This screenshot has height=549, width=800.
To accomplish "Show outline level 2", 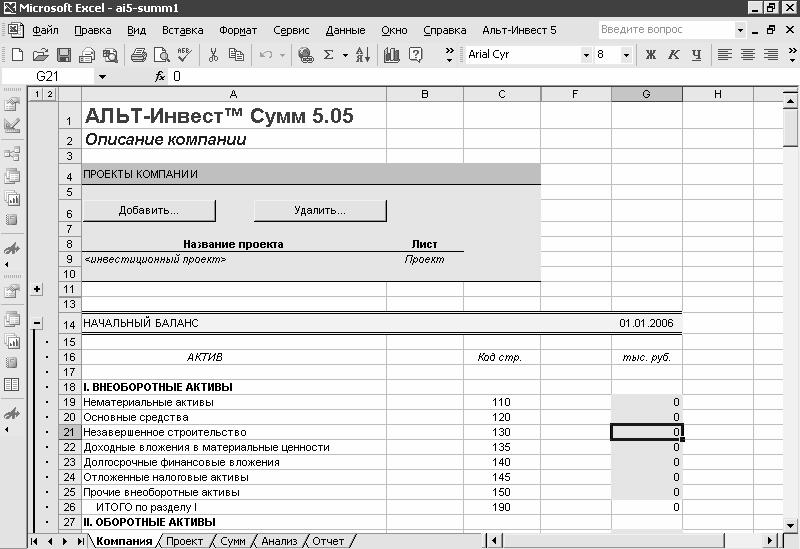I will tap(49, 94).
